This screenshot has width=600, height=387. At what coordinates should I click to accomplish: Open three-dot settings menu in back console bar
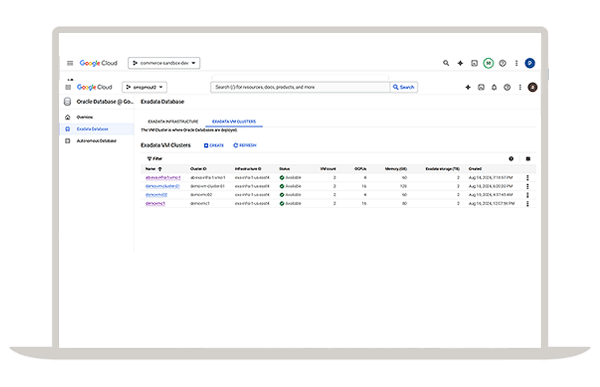coord(517,63)
